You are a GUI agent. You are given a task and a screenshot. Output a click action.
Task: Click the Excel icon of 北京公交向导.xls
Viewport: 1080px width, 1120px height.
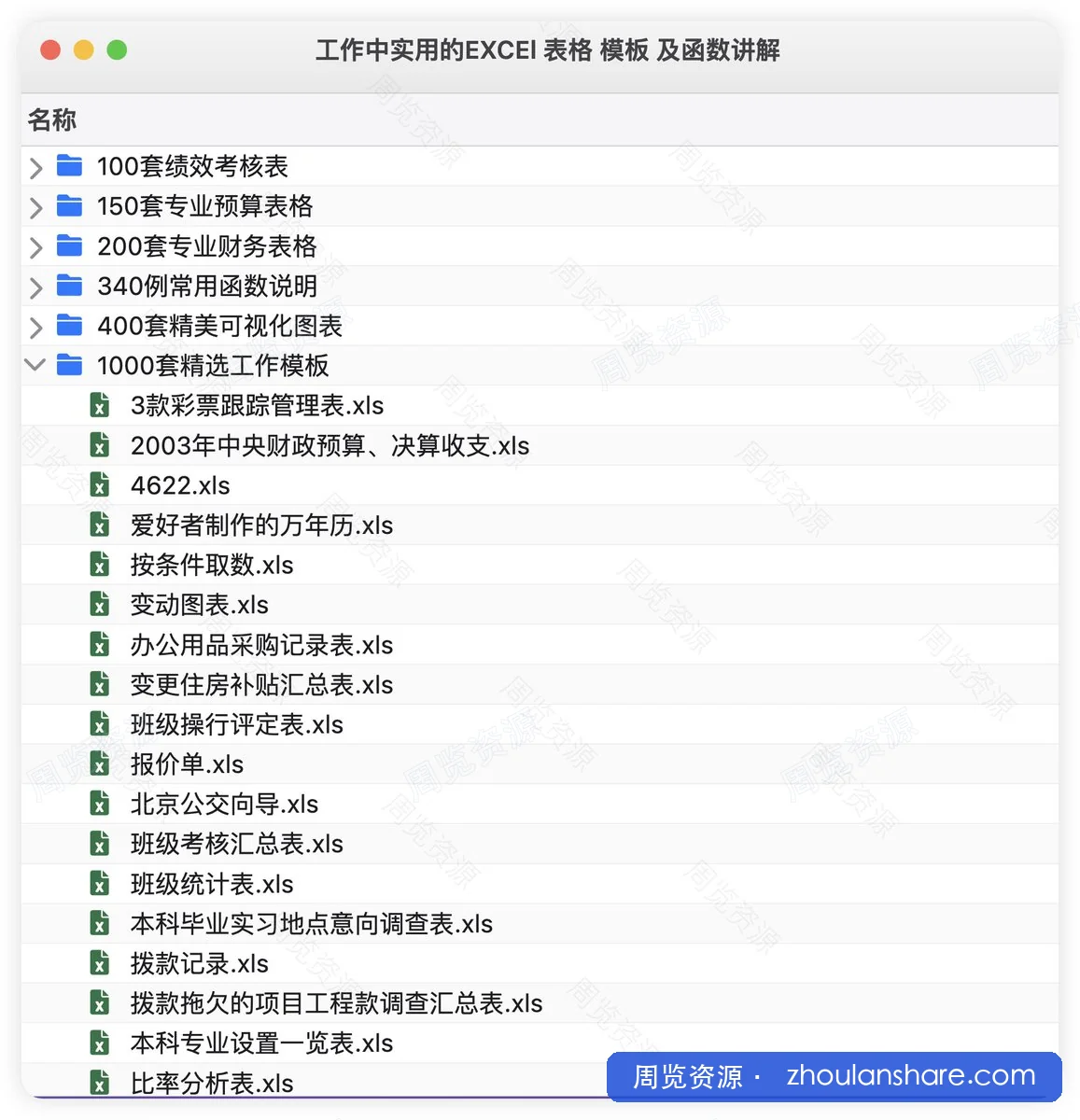(x=99, y=804)
